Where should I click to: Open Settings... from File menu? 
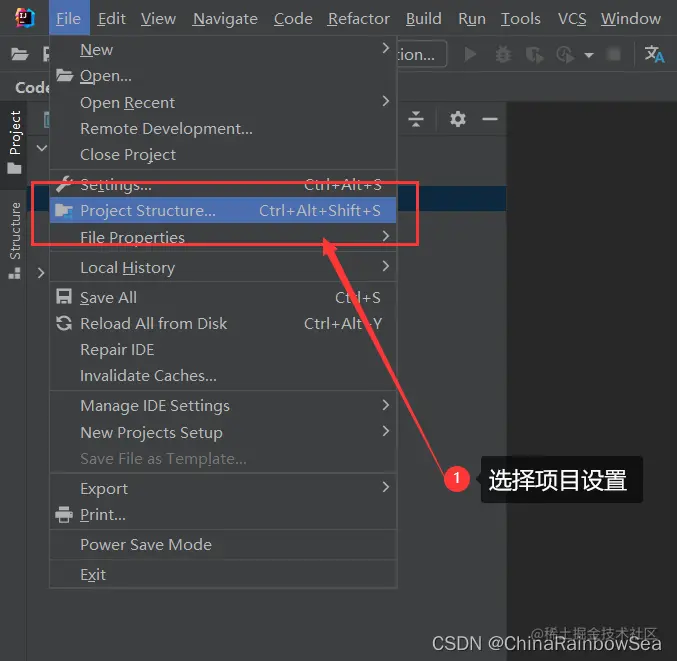(x=223, y=184)
